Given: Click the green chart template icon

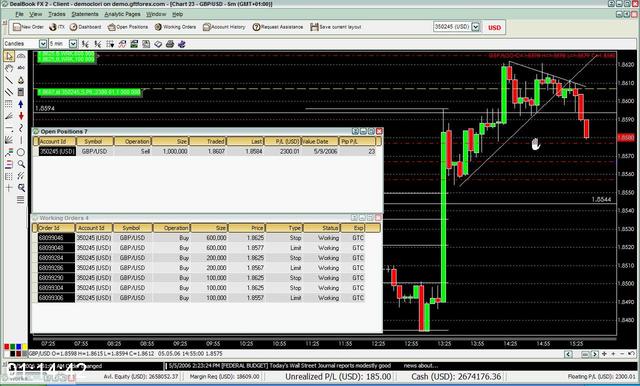Looking at the screenshot, I should pyautogui.click(x=134, y=44).
